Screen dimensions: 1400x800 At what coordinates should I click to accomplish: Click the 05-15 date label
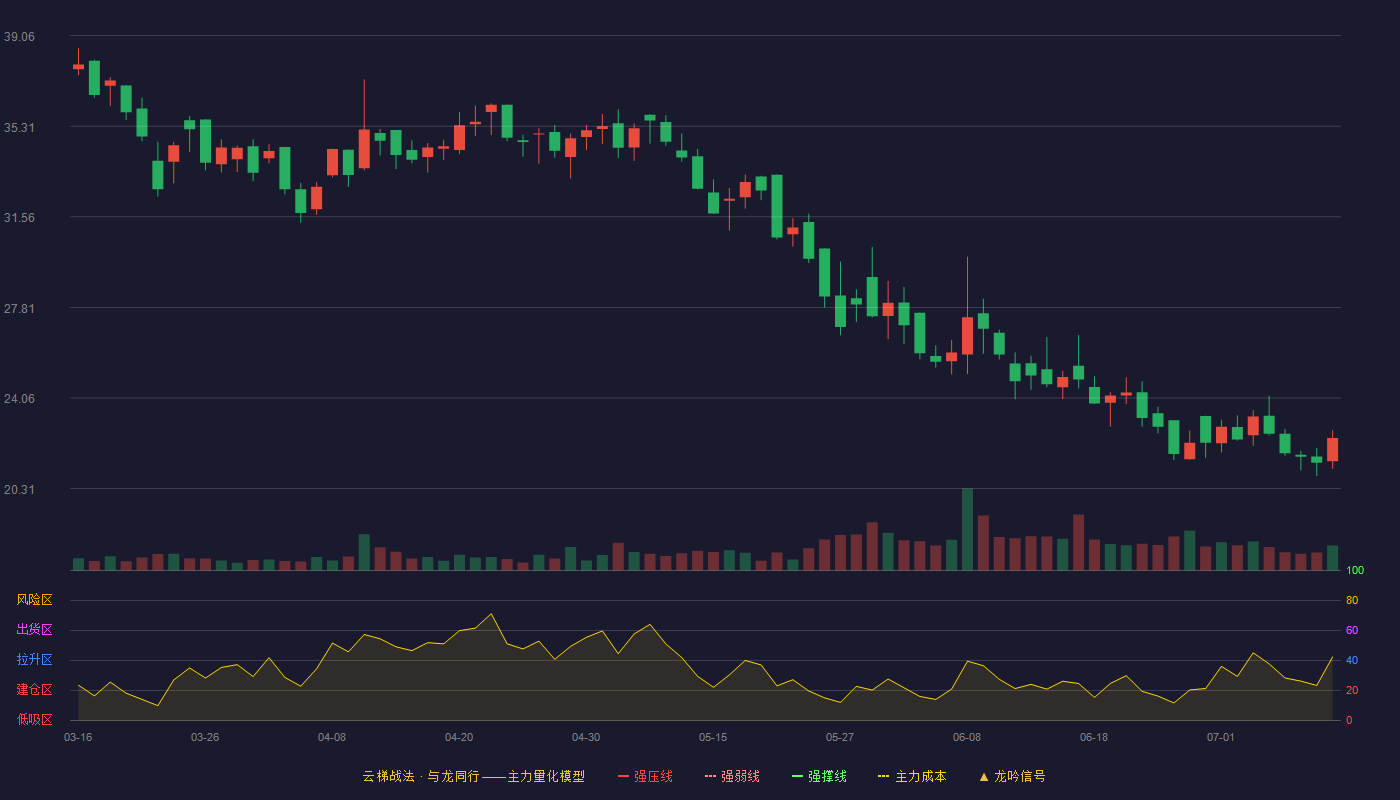pyautogui.click(x=713, y=737)
